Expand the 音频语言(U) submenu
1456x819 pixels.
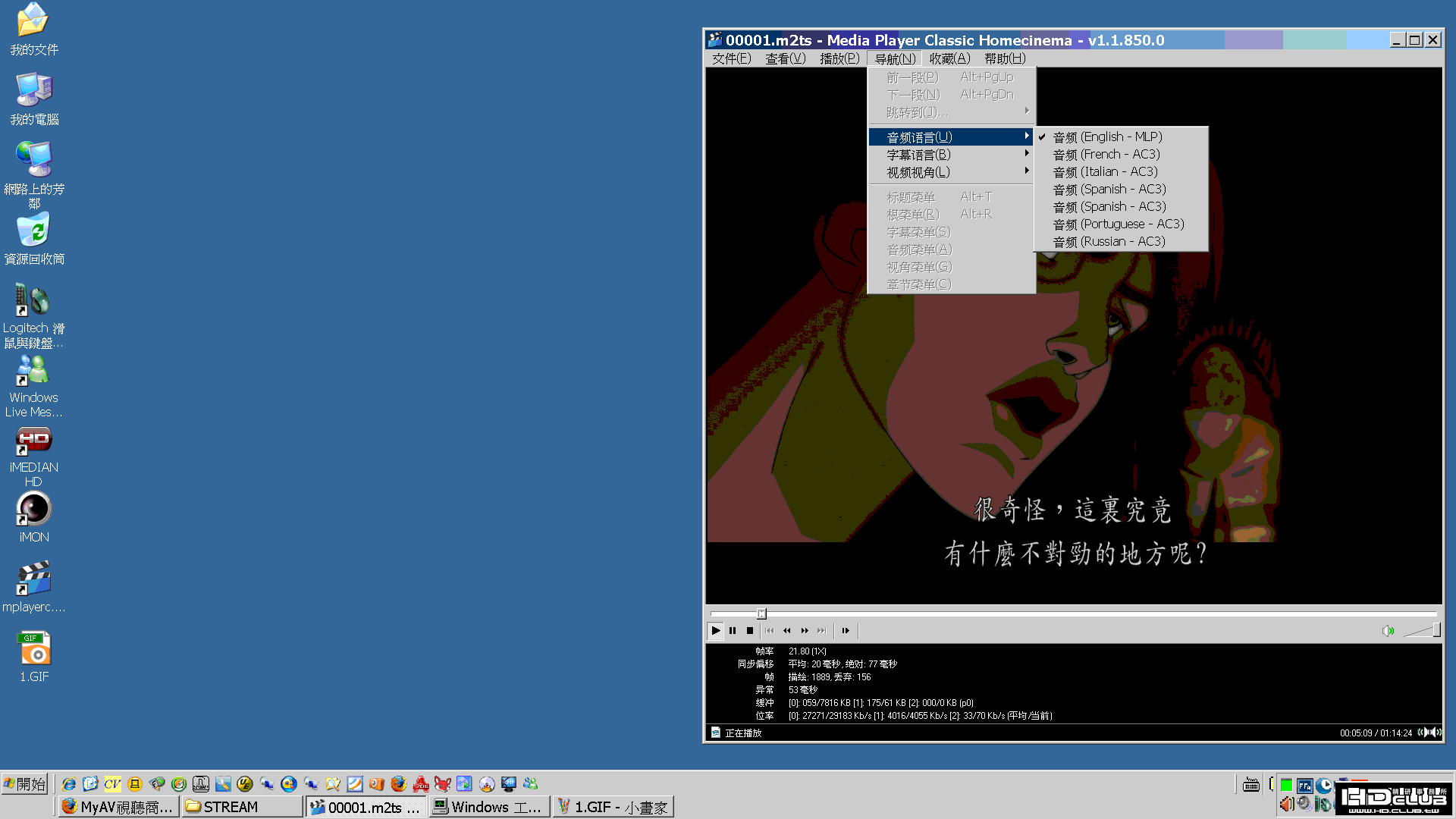[x=951, y=137]
